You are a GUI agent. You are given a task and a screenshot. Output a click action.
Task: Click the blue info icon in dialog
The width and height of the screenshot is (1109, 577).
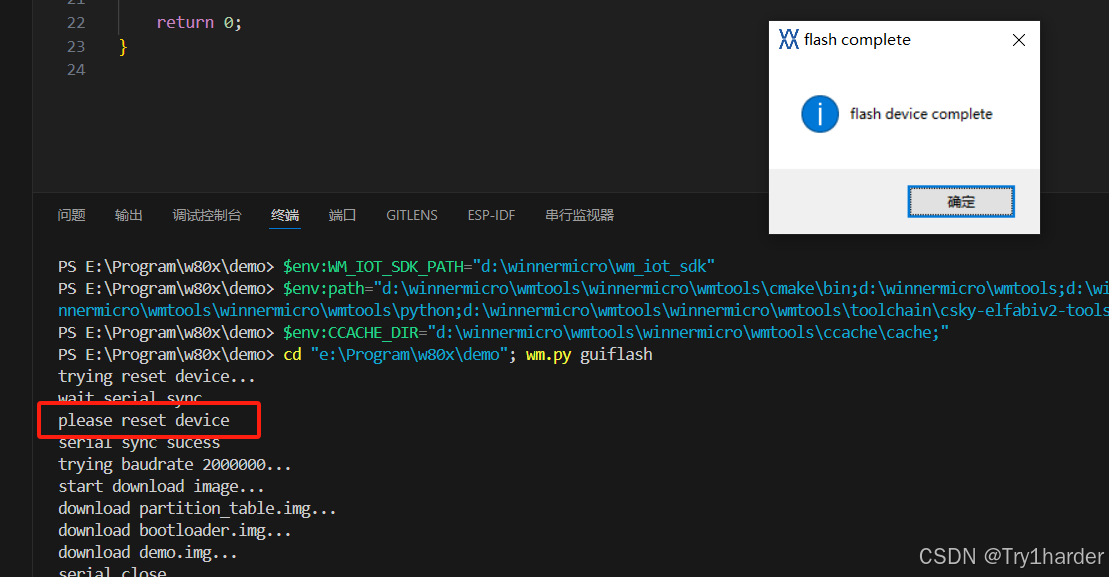click(x=819, y=114)
